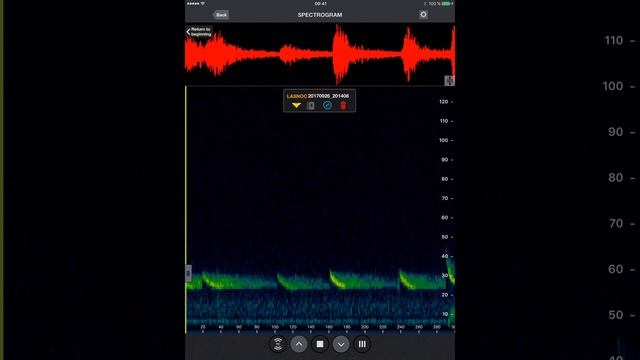Click the 100 time axis tick label
The image size is (640, 360).
275,327
